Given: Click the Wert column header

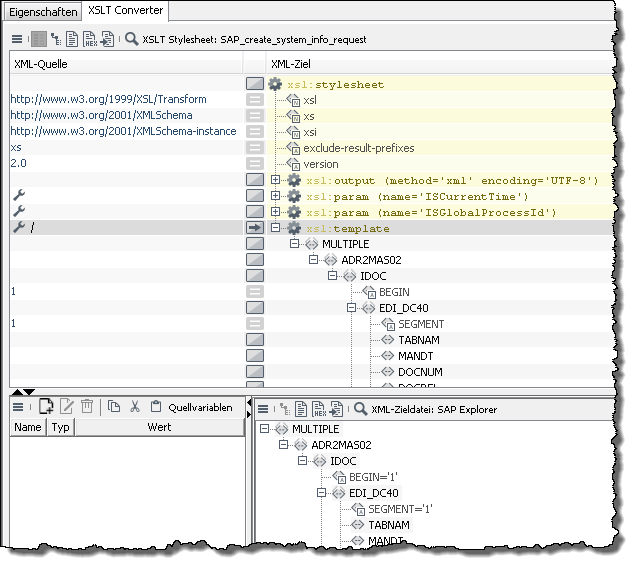Looking at the screenshot, I should pos(158,427).
